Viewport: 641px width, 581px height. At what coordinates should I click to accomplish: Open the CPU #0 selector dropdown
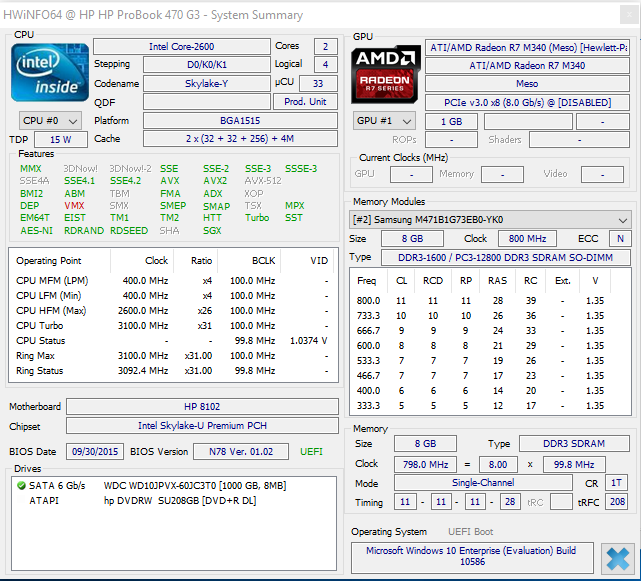tap(50, 121)
